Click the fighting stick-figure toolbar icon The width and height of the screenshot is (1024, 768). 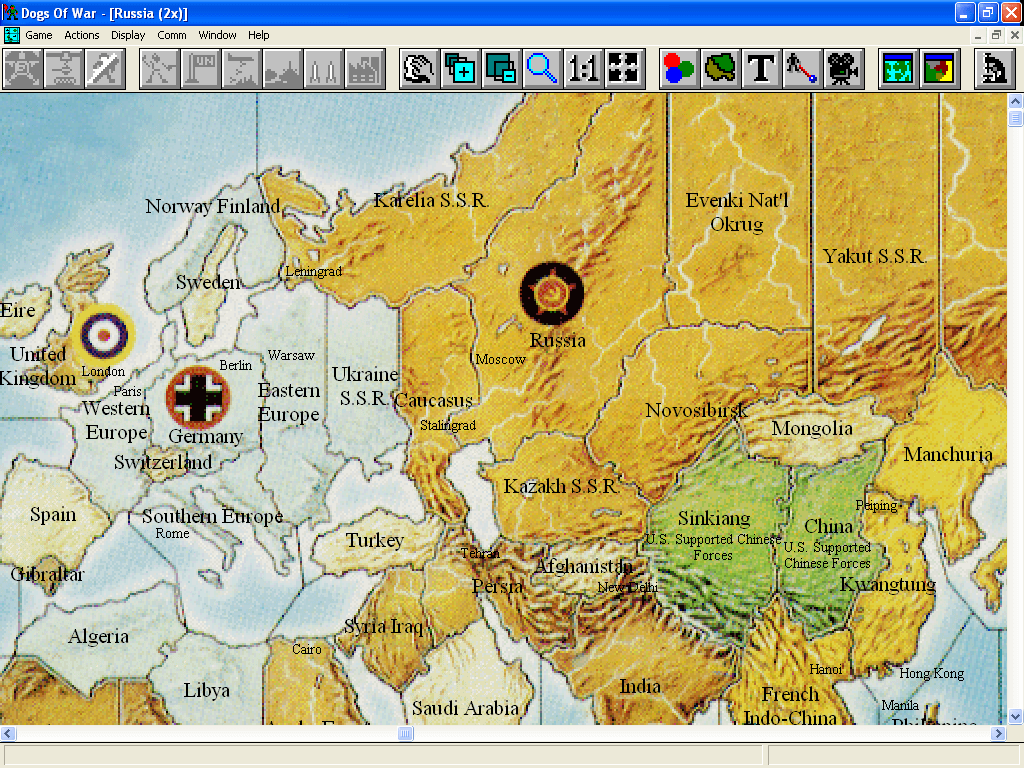coord(159,69)
